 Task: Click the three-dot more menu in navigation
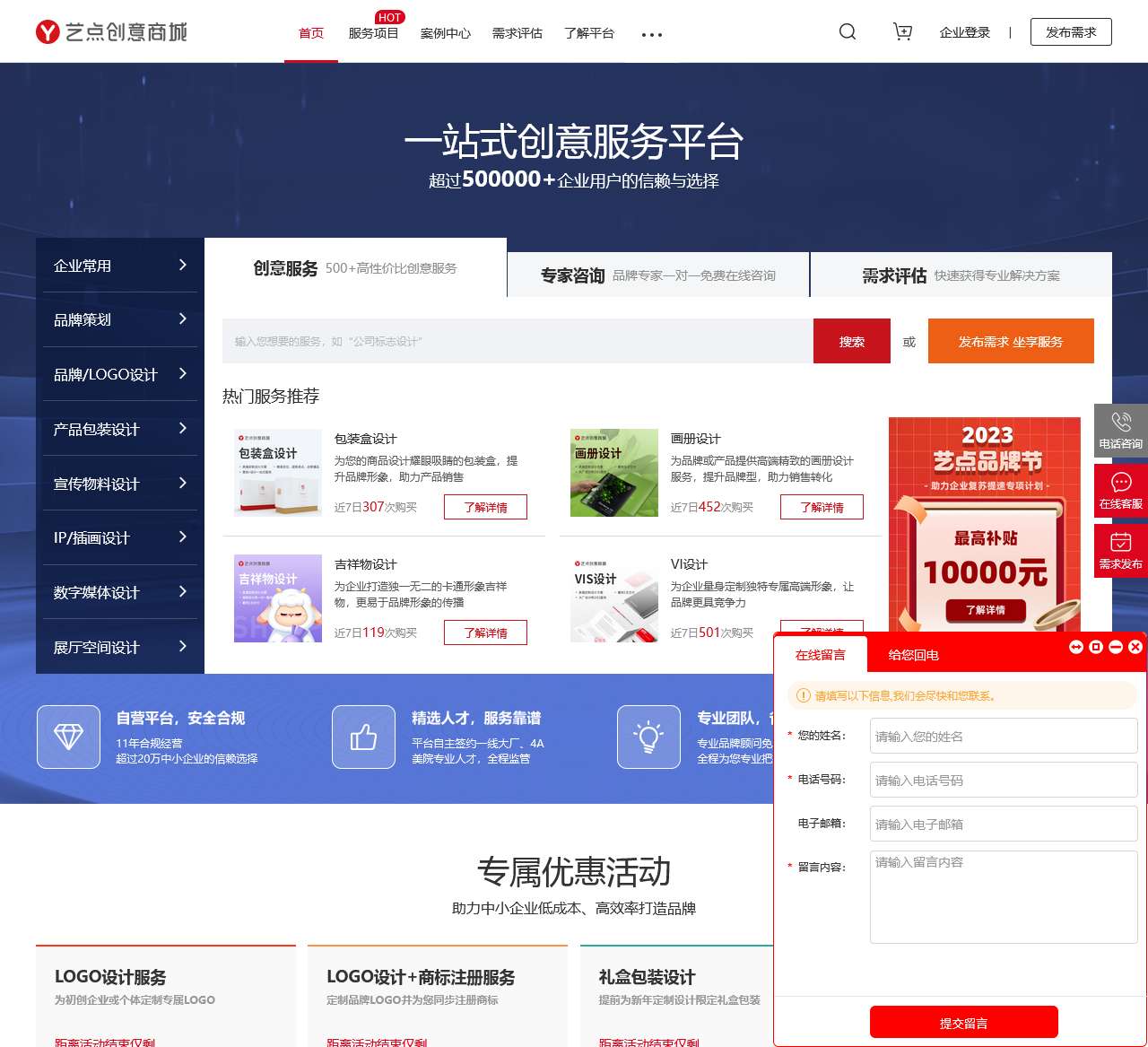(x=652, y=35)
